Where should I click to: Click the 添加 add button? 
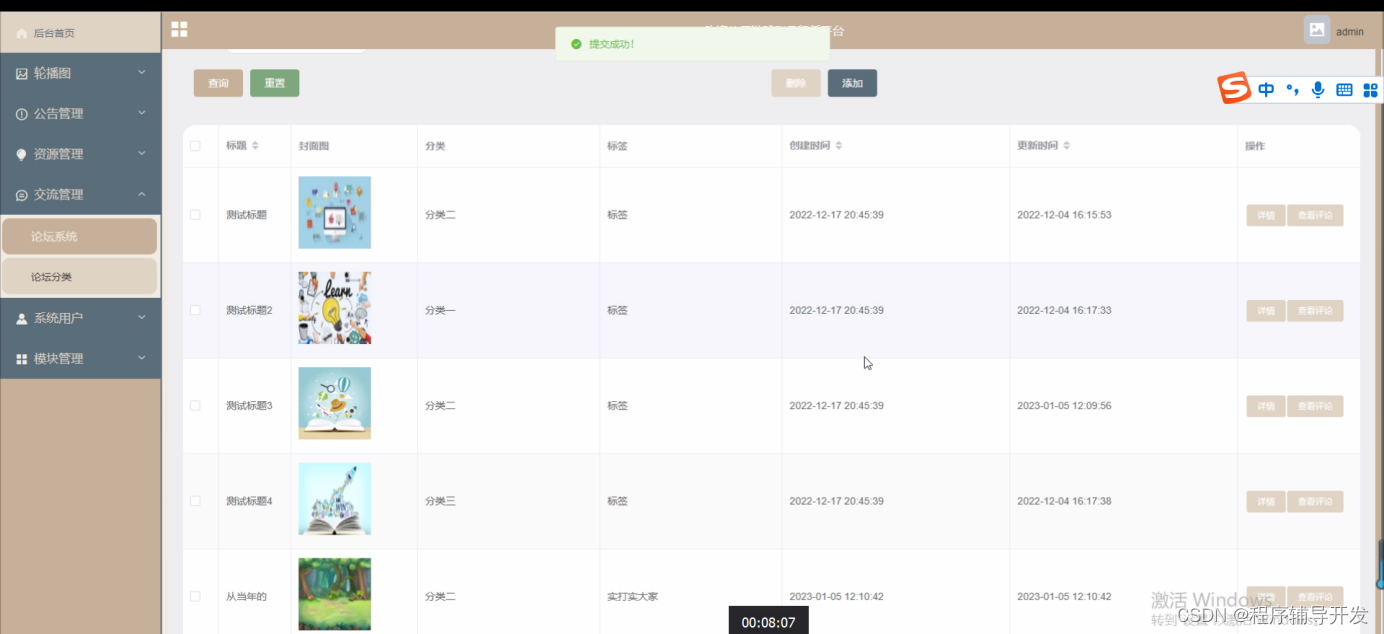click(x=852, y=83)
